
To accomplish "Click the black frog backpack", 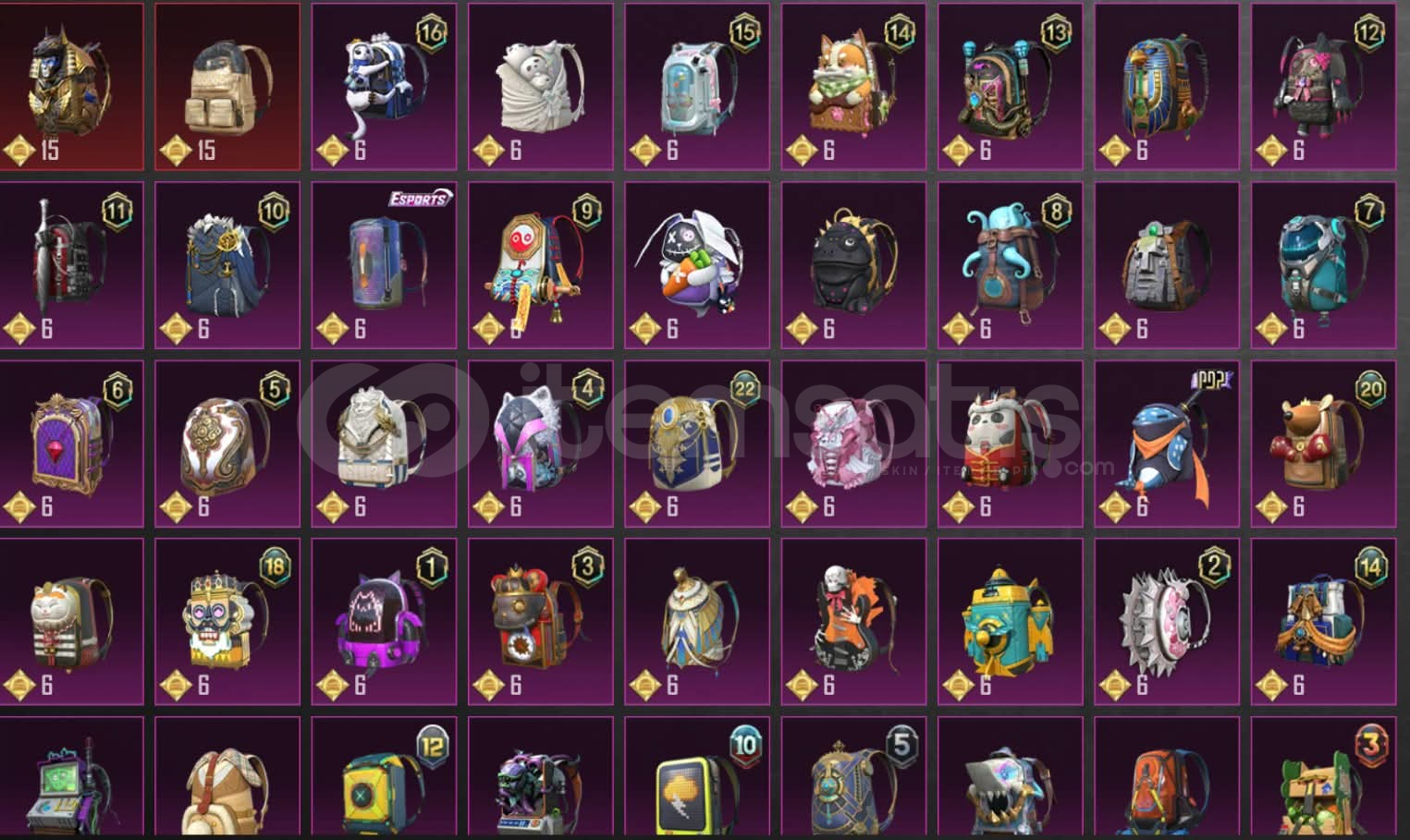I will click(x=853, y=265).
